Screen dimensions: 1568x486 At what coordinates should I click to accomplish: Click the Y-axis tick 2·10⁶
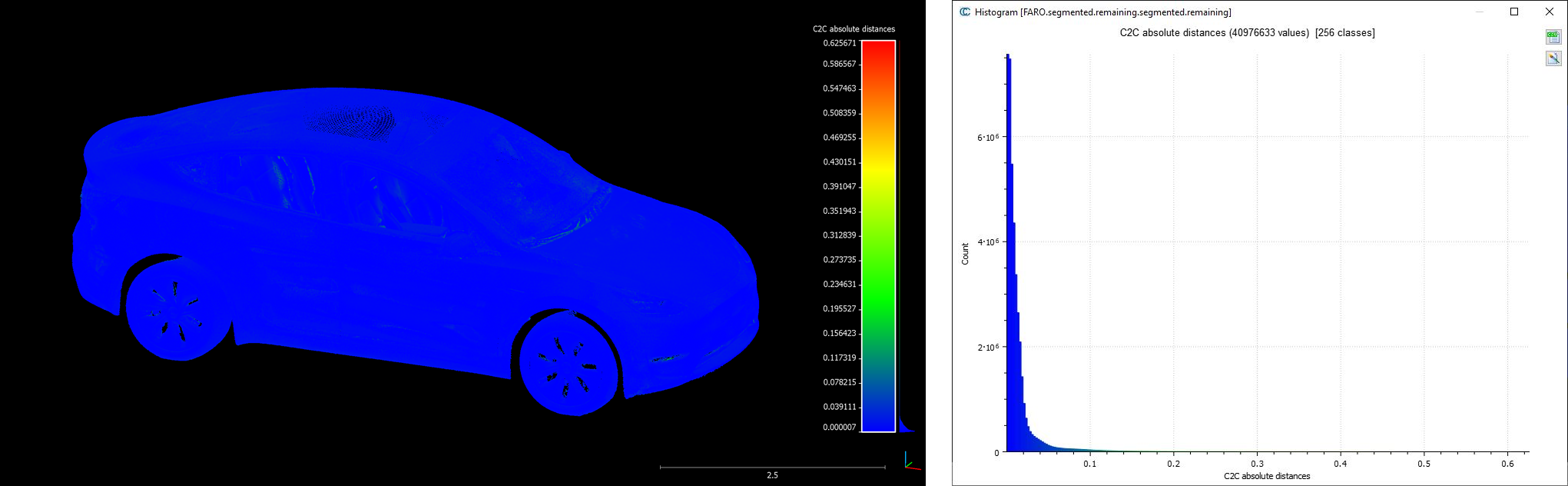[988, 347]
